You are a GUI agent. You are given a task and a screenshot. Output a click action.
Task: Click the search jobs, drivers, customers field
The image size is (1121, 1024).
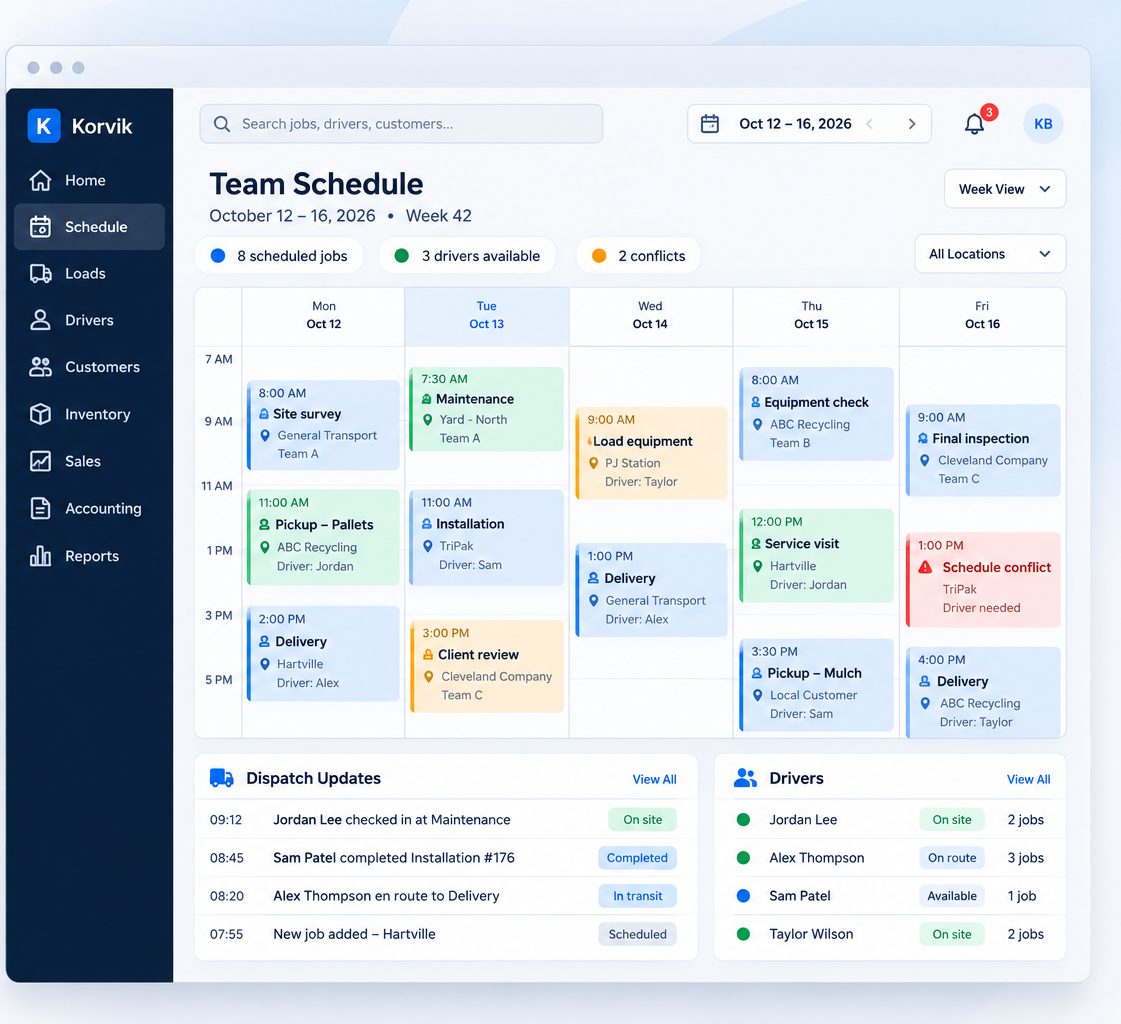click(x=401, y=124)
